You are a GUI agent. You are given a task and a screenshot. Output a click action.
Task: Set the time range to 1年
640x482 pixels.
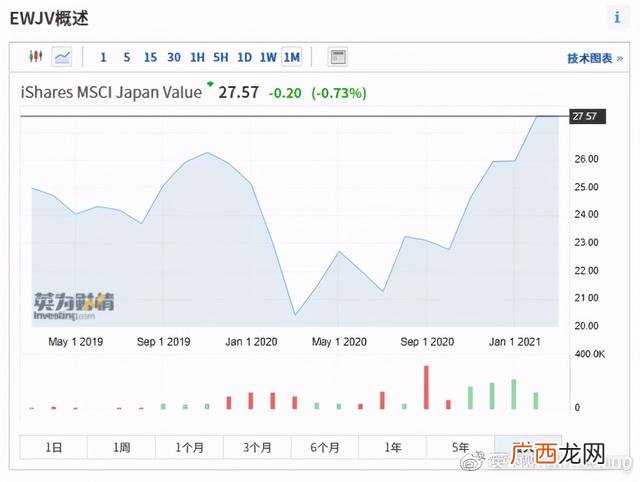(393, 447)
